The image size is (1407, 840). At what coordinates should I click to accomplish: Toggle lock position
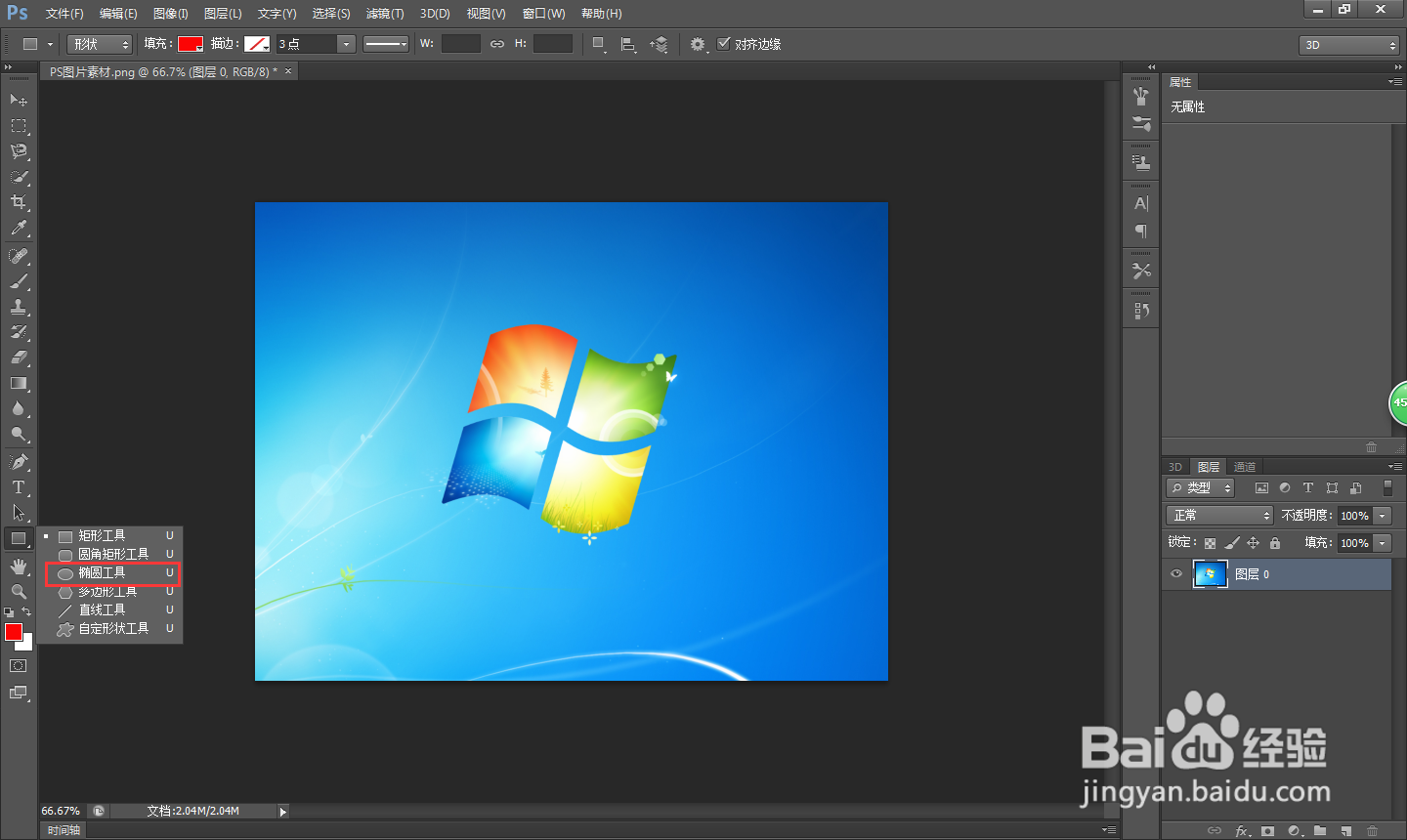1254,542
